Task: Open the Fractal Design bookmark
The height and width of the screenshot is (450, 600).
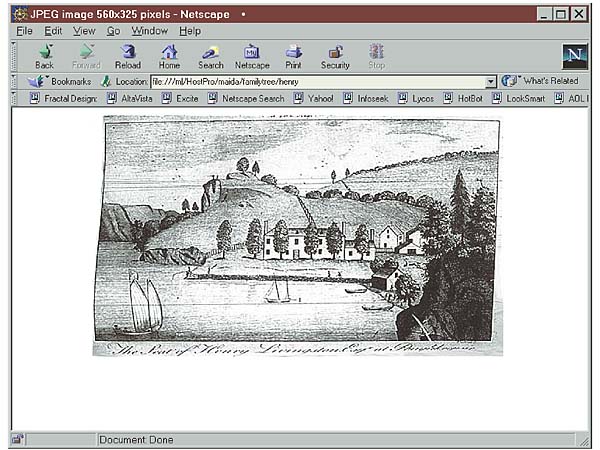Action: point(64,98)
